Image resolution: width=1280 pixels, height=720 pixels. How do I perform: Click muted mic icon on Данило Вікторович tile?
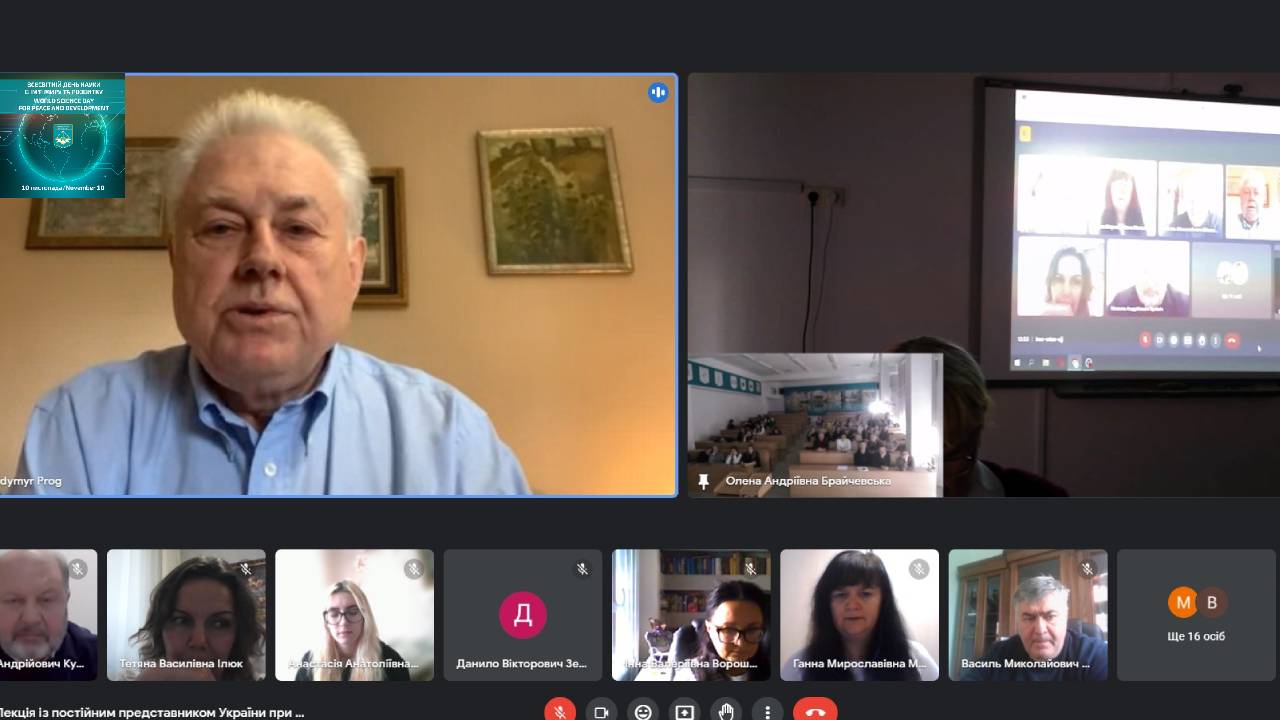coord(582,569)
